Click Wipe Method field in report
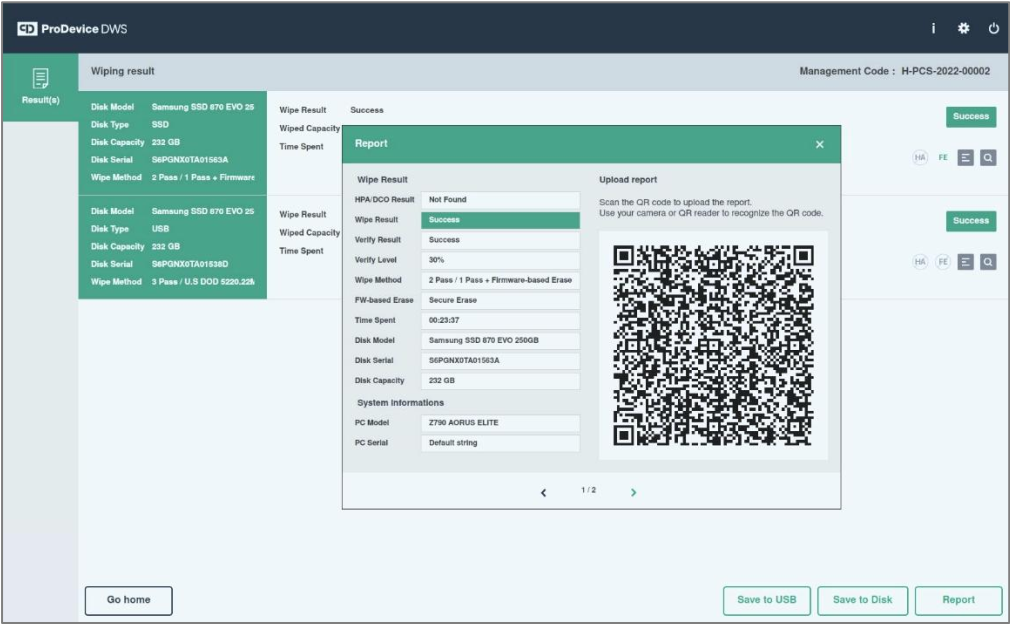This screenshot has width=1010, height=624. coord(500,280)
